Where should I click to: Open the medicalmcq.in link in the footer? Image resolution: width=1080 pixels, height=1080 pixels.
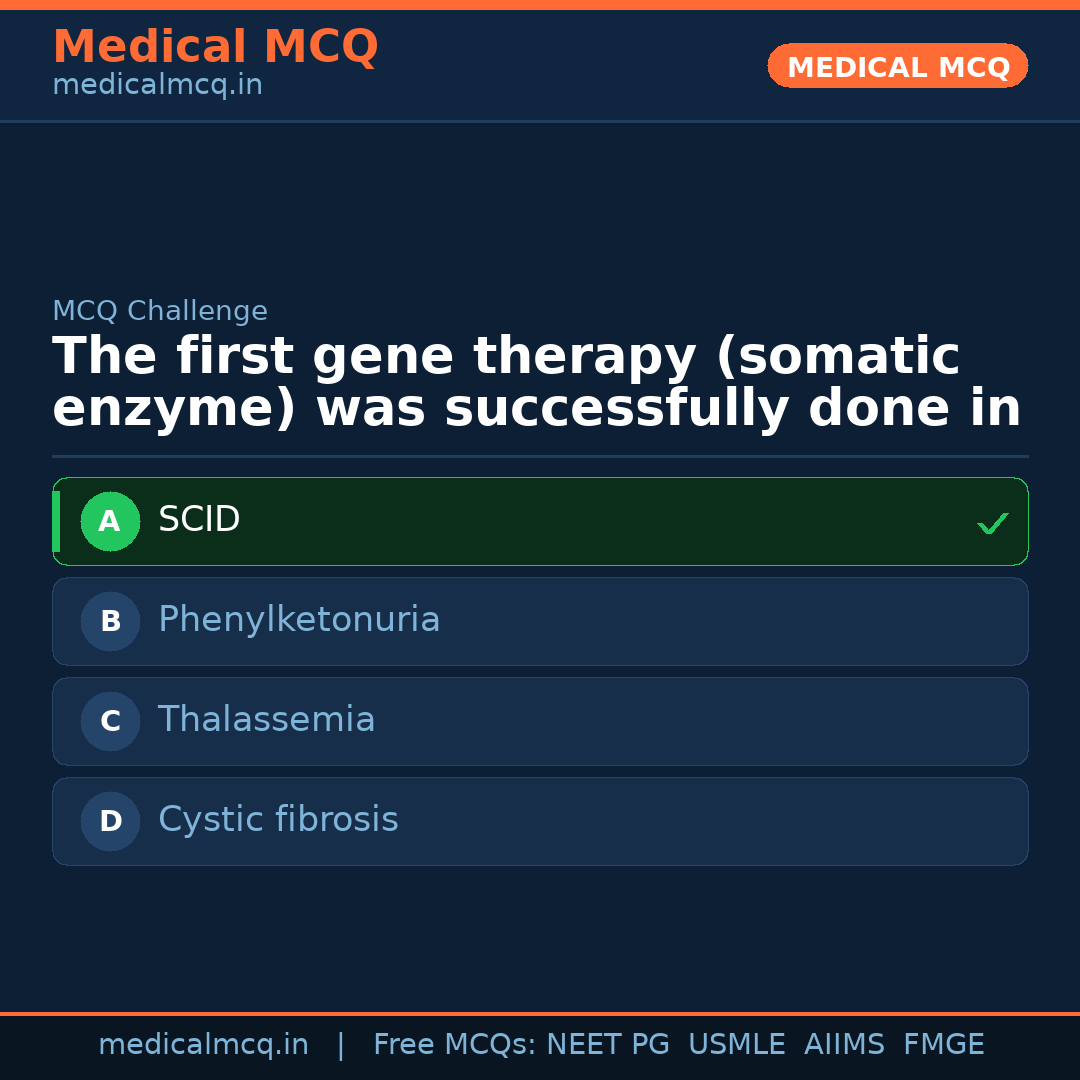(203, 1045)
